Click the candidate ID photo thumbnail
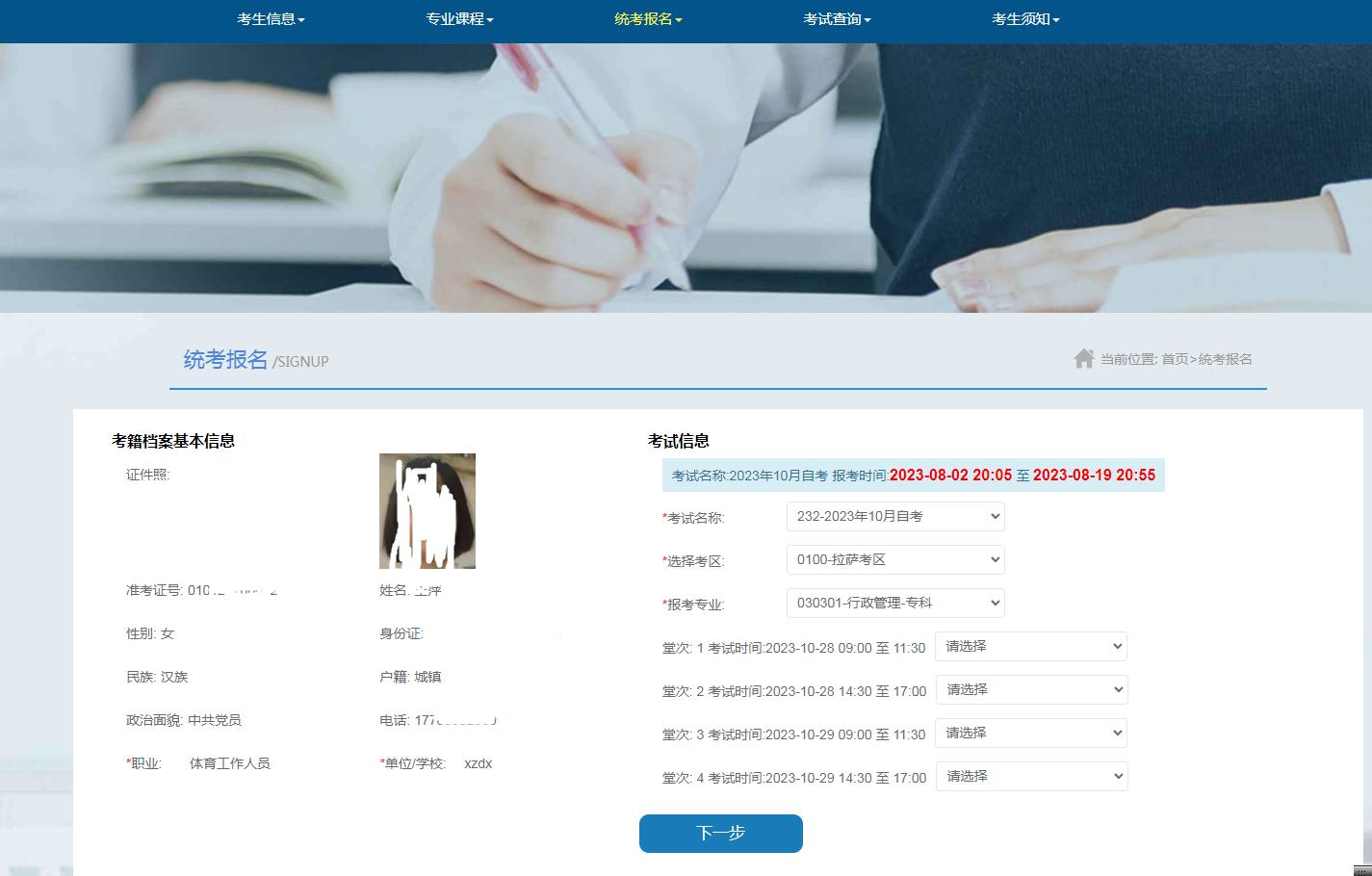This screenshot has height=876, width=1372. (x=427, y=511)
